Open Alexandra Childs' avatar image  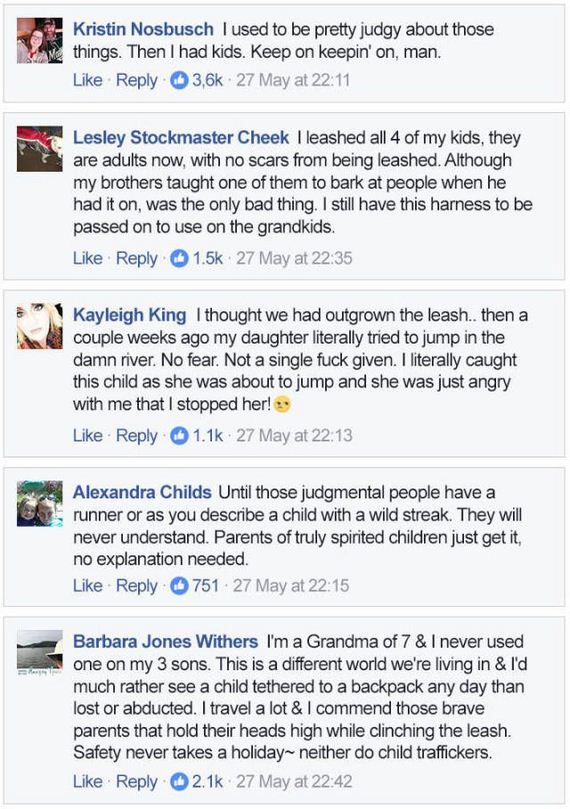(40, 504)
